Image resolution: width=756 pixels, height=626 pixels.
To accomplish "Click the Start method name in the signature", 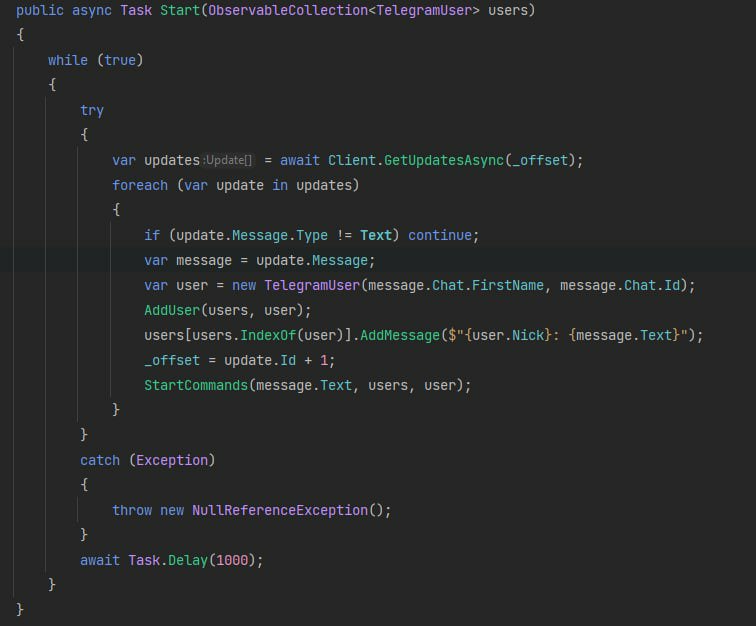I will pyautogui.click(x=180, y=10).
